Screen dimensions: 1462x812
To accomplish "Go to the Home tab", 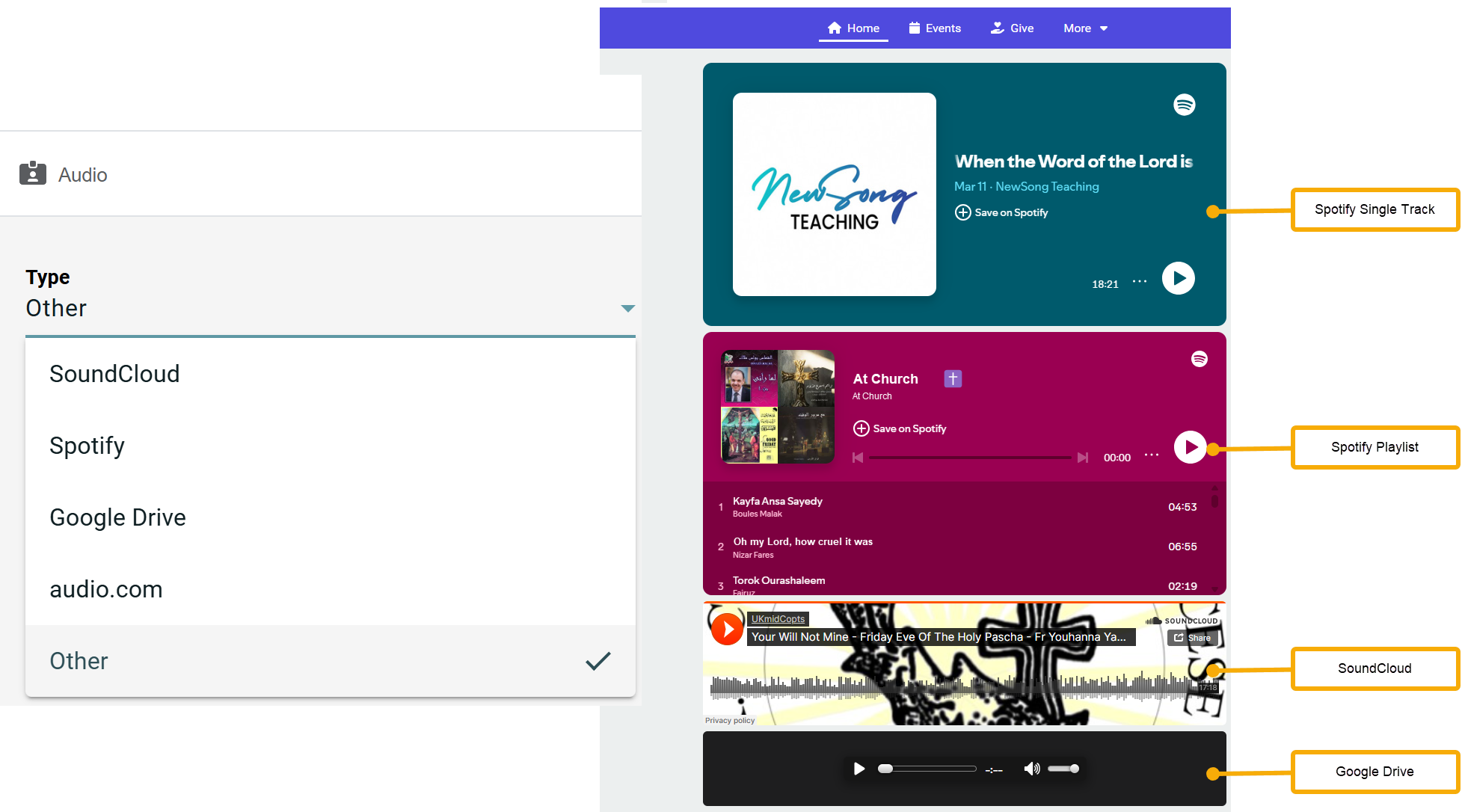I will (x=853, y=28).
